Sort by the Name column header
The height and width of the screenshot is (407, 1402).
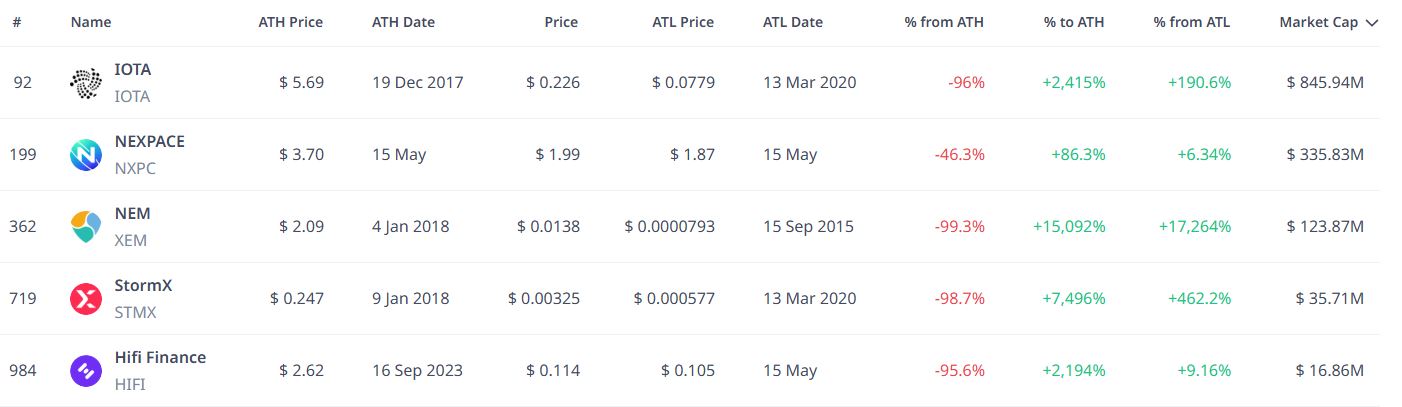pyautogui.click(x=91, y=22)
